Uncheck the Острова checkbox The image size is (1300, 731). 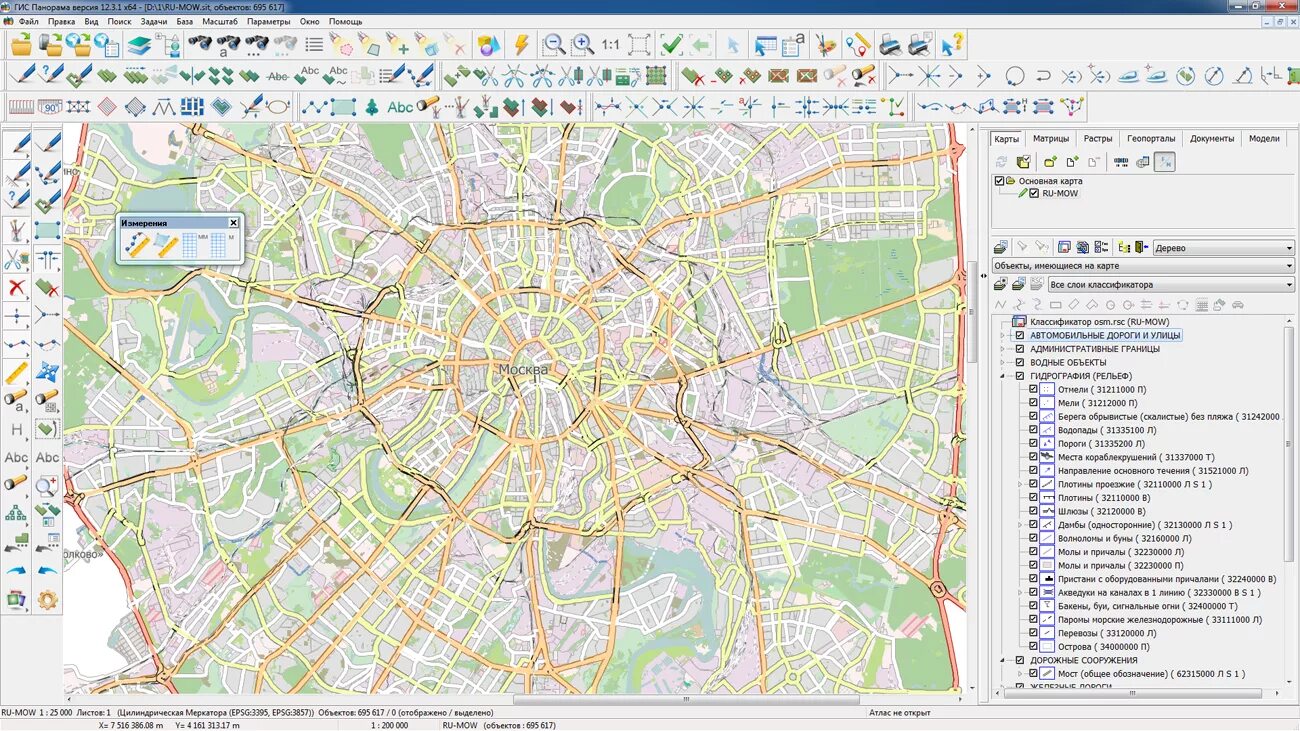click(1033, 647)
